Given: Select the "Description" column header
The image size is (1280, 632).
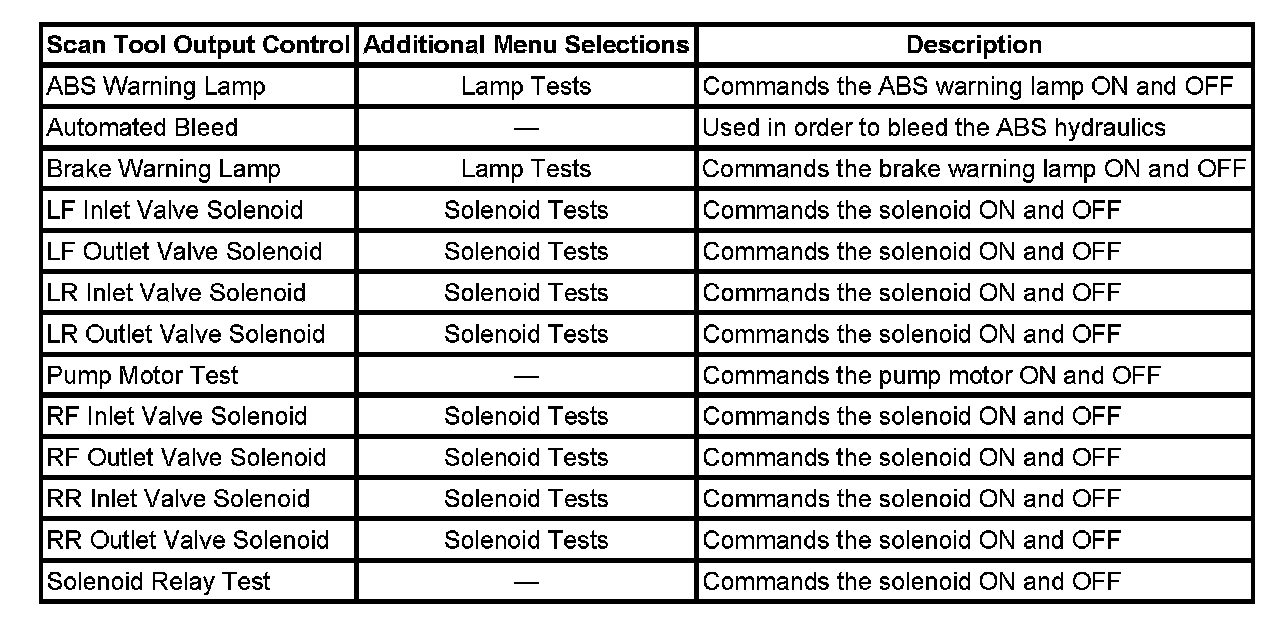Looking at the screenshot, I should tap(973, 45).
